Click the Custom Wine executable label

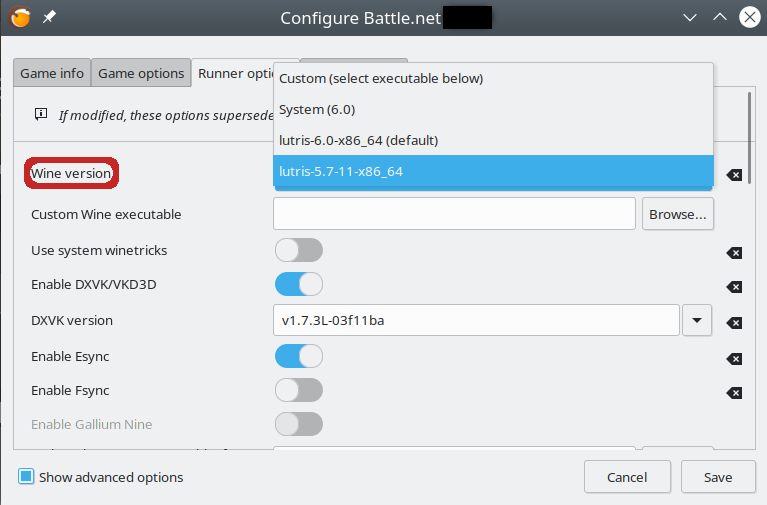pos(106,214)
